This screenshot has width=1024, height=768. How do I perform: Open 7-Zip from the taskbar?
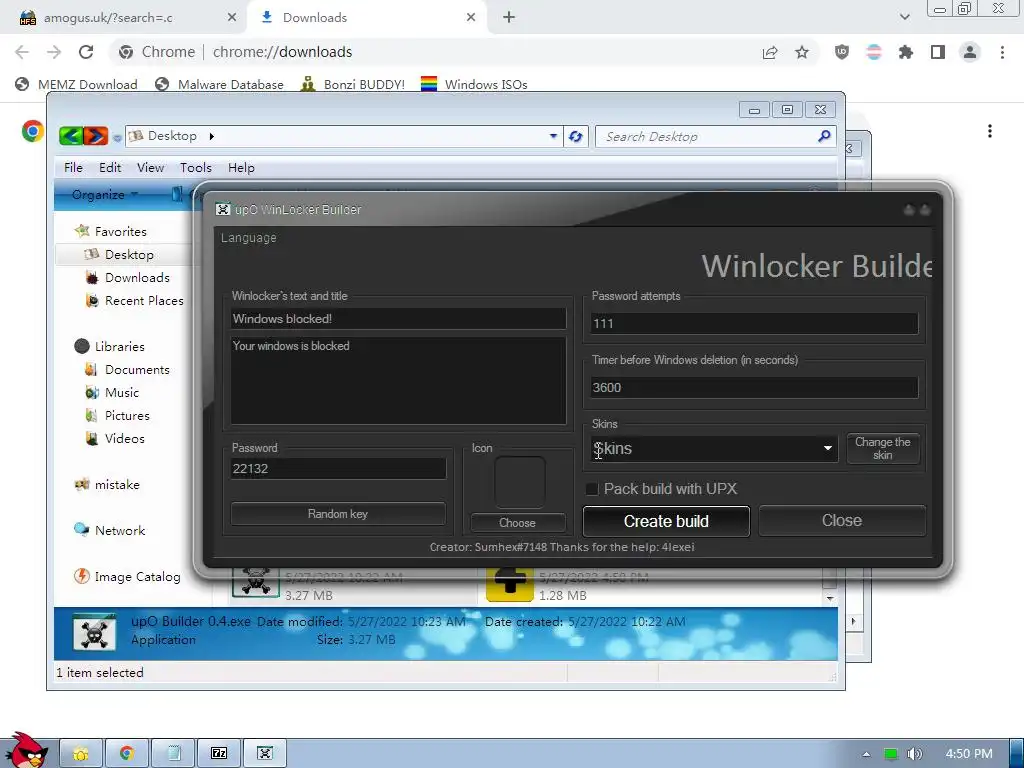click(219, 754)
